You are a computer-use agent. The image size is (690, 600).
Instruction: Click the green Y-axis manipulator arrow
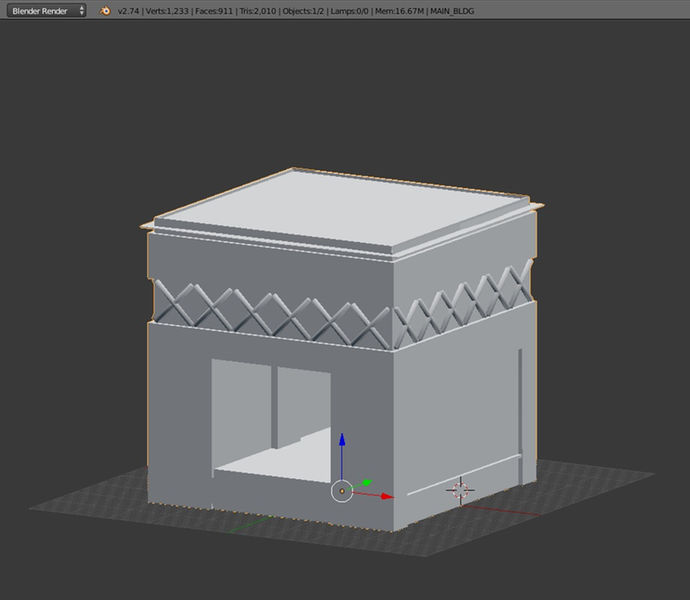click(366, 482)
